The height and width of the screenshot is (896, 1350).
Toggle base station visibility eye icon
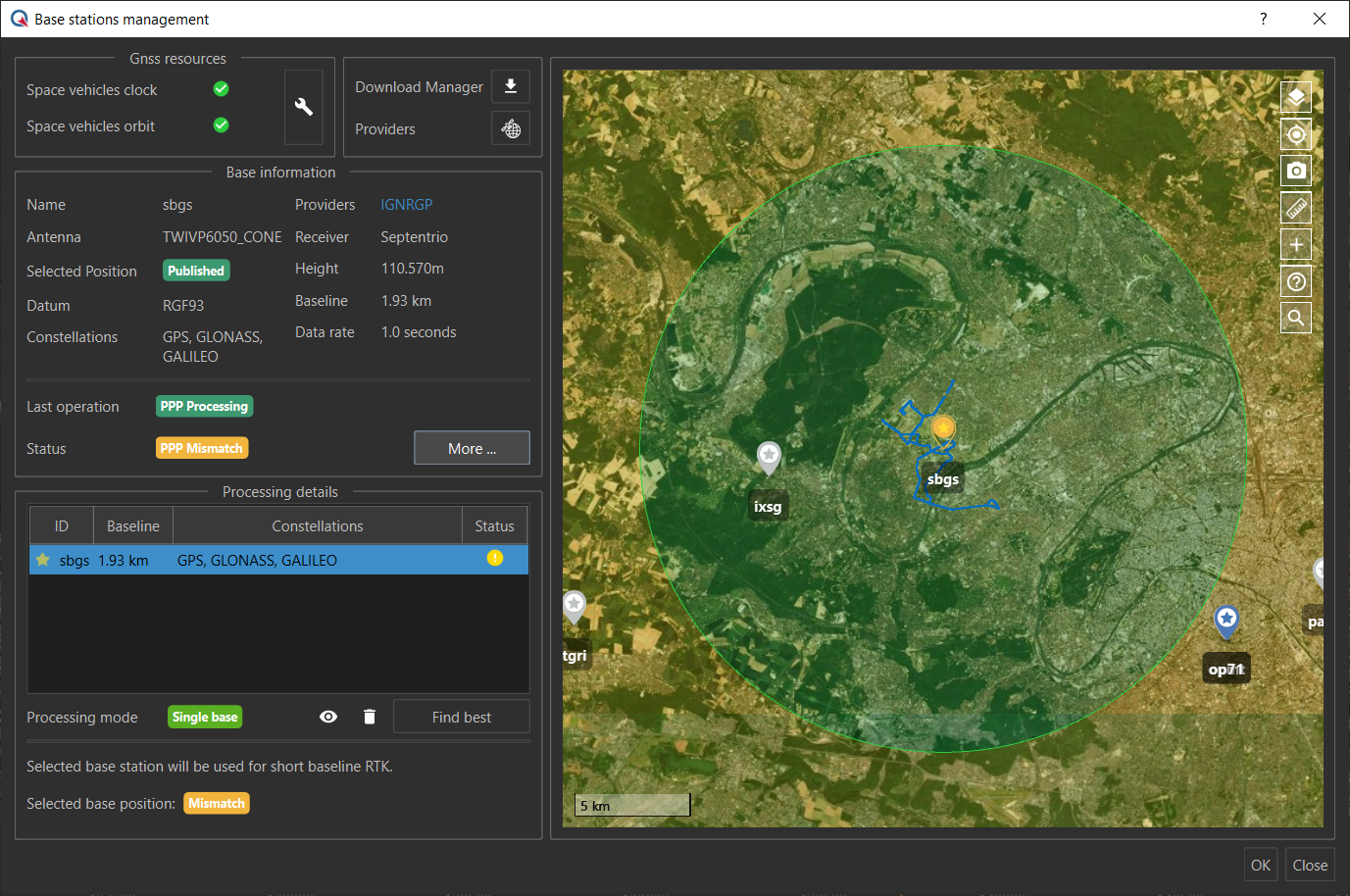coord(328,717)
